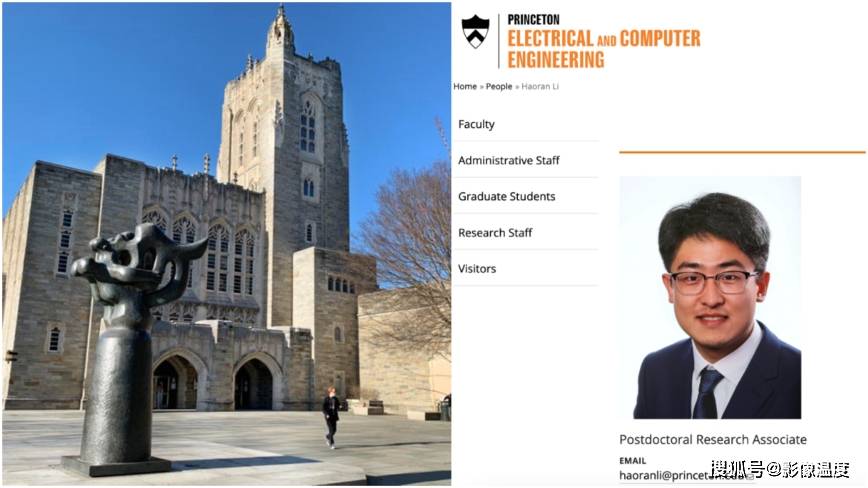Click the PRINCETON wordmark beside the shield
Image resolution: width=868 pixels, height=488 pixels.
[x=533, y=20]
